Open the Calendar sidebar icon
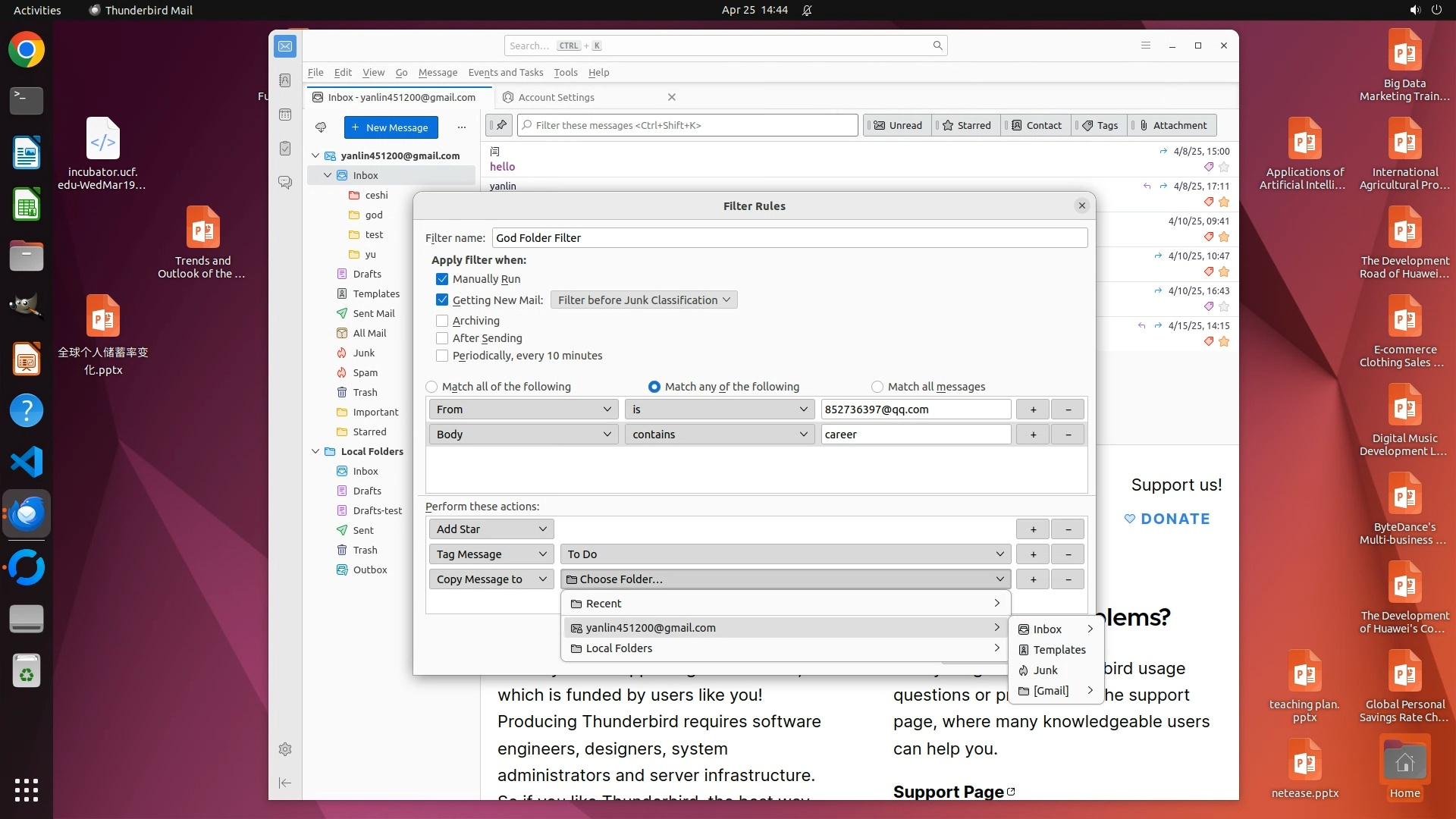Image resolution: width=1456 pixels, height=819 pixels. [285, 115]
